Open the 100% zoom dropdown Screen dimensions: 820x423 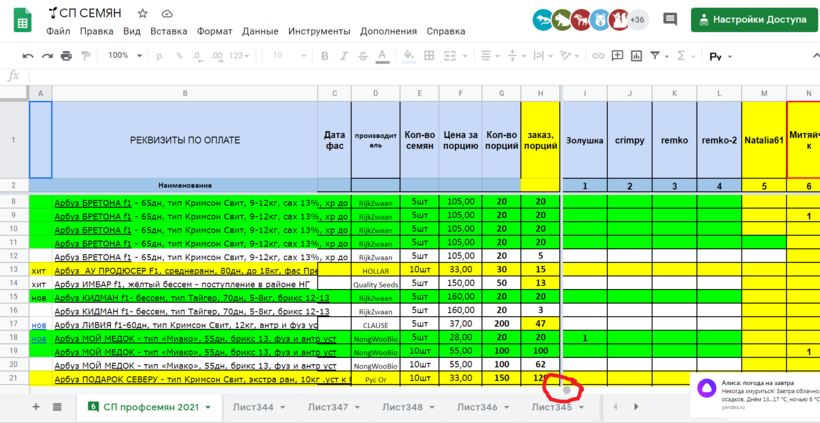(125, 56)
